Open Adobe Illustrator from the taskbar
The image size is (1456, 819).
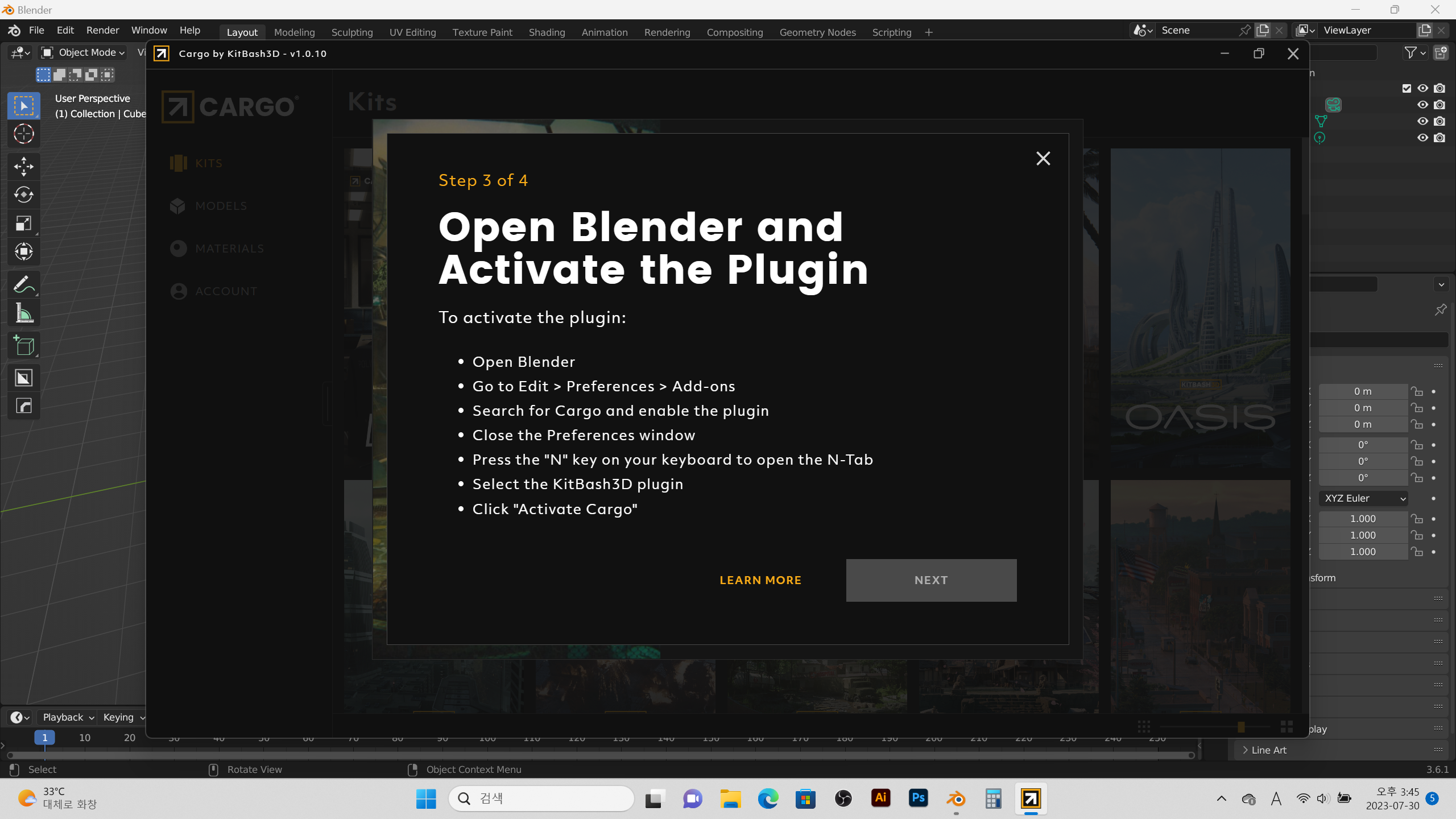(x=880, y=798)
